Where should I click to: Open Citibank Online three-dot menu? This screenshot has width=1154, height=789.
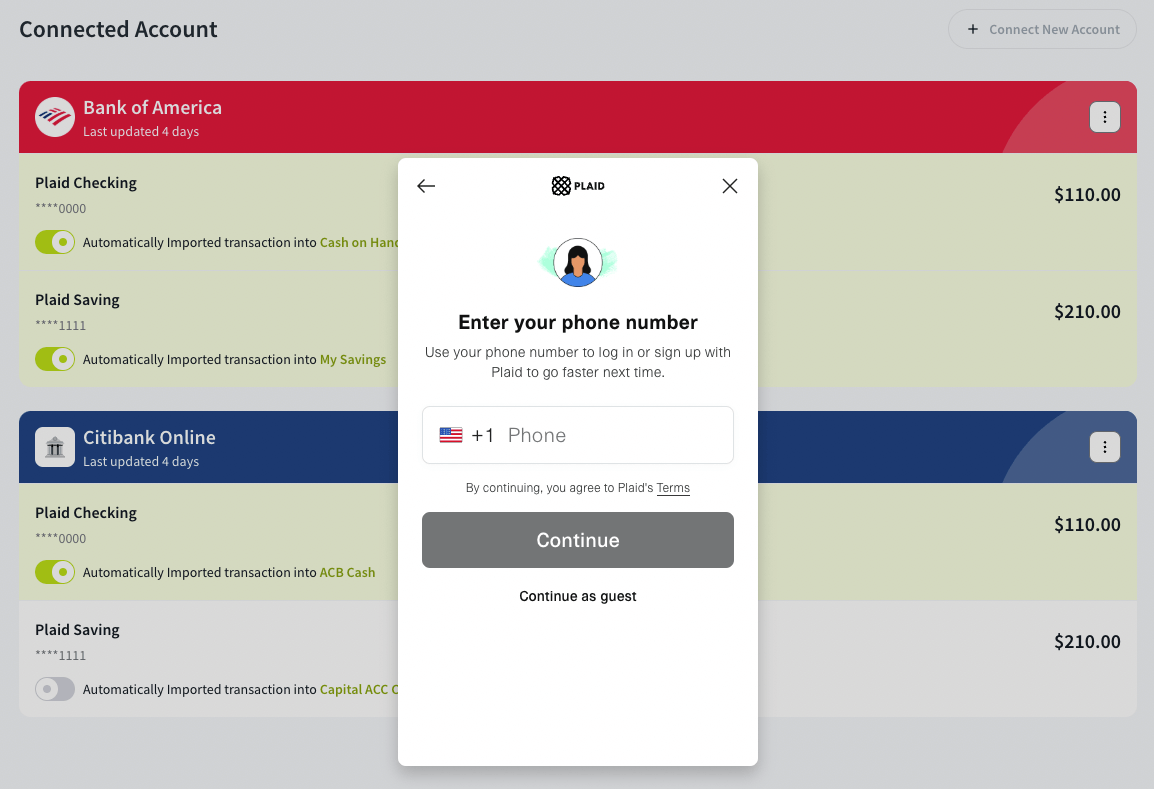pos(1105,447)
